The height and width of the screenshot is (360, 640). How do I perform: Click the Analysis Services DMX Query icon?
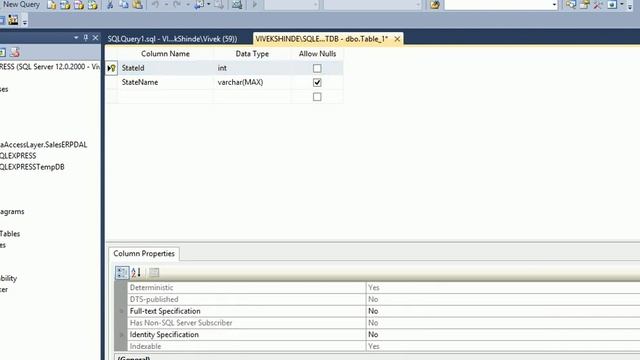point(79,5)
